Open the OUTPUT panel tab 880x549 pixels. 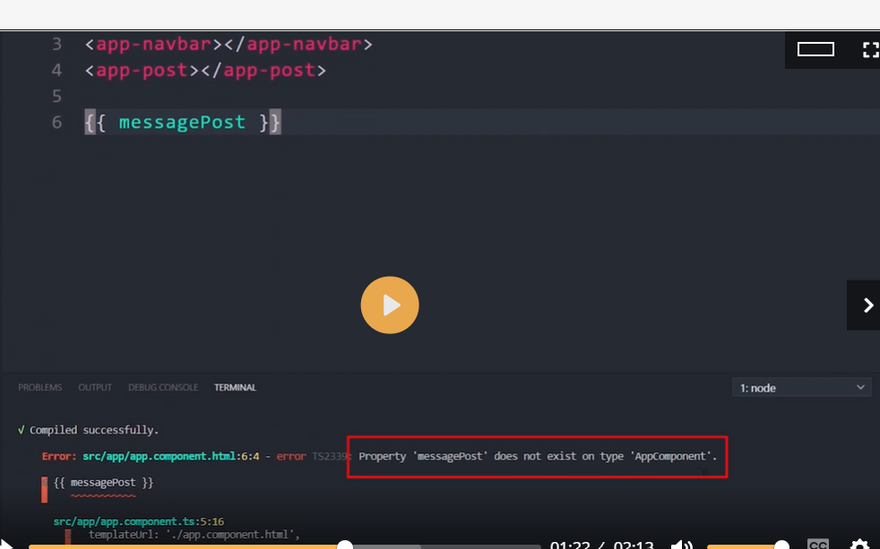[95, 387]
